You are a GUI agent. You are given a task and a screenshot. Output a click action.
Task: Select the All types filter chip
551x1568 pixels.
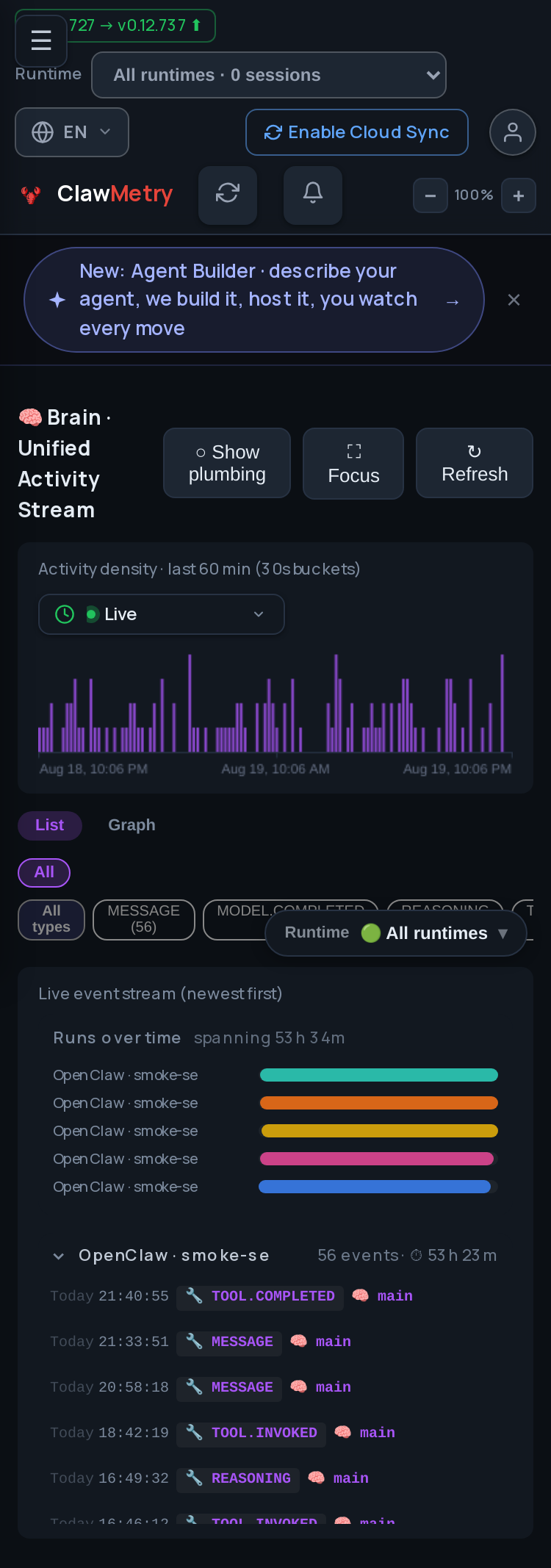coord(51,919)
